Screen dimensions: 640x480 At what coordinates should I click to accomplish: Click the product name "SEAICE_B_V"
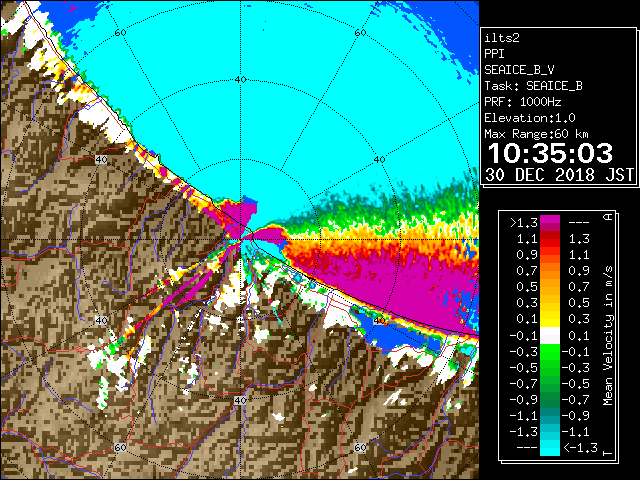519,70
